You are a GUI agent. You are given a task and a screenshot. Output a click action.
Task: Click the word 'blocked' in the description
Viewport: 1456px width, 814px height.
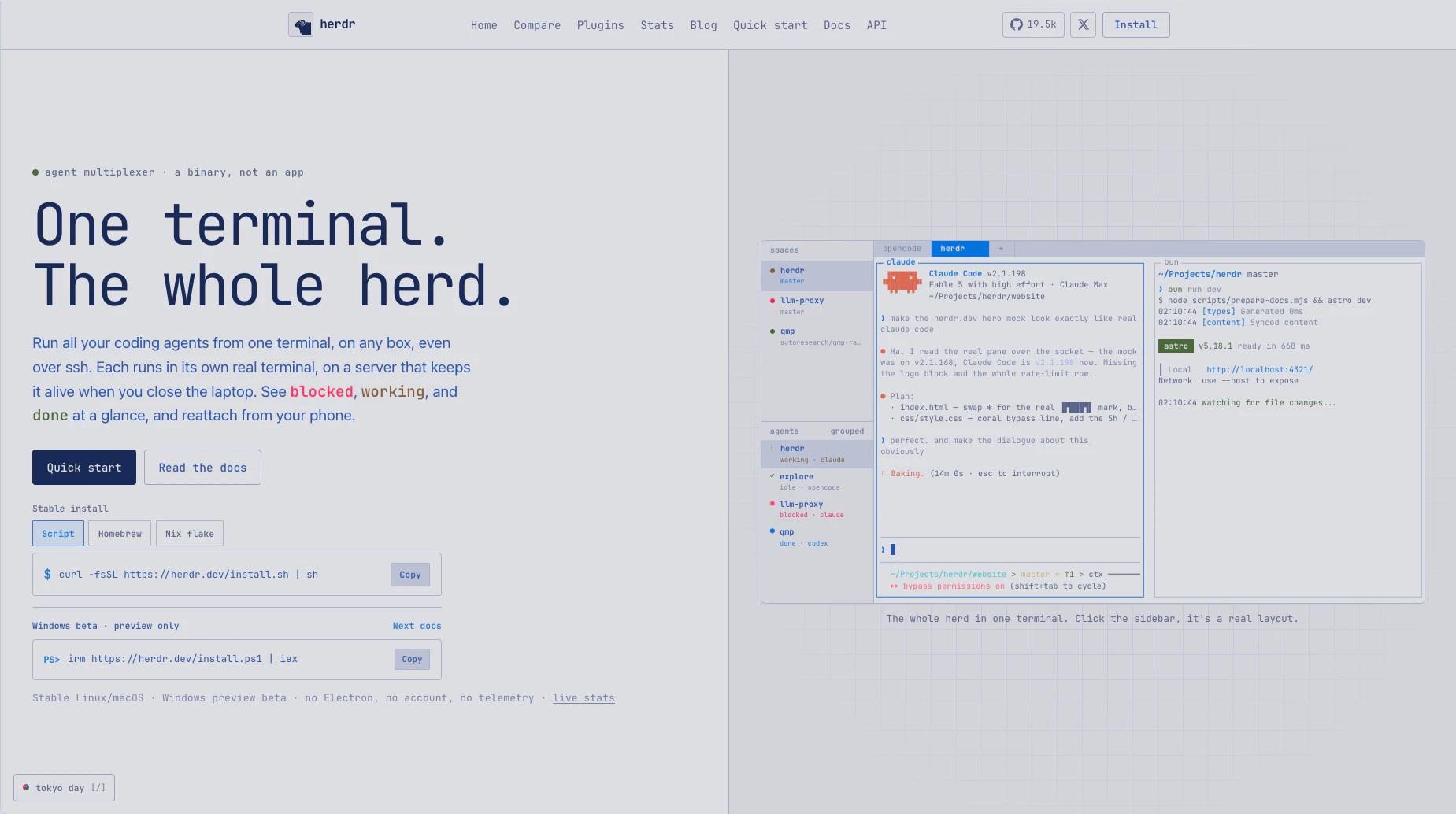tap(321, 391)
